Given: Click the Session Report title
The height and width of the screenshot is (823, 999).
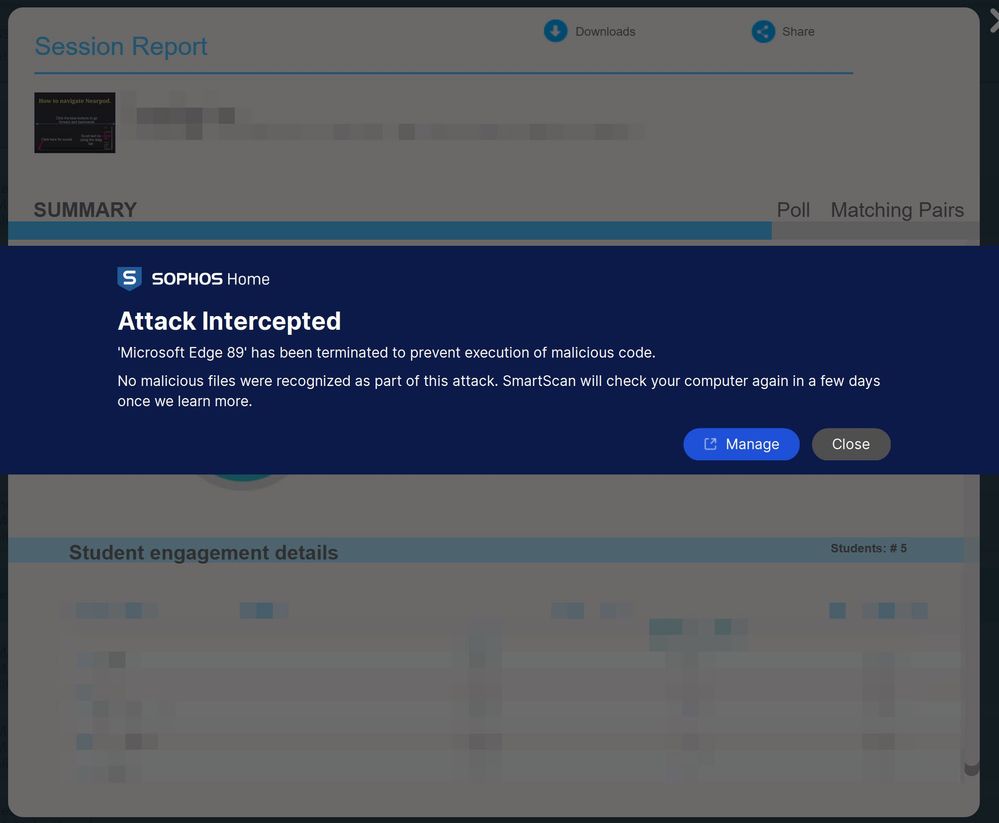Looking at the screenshot, I should coord(120,46).
